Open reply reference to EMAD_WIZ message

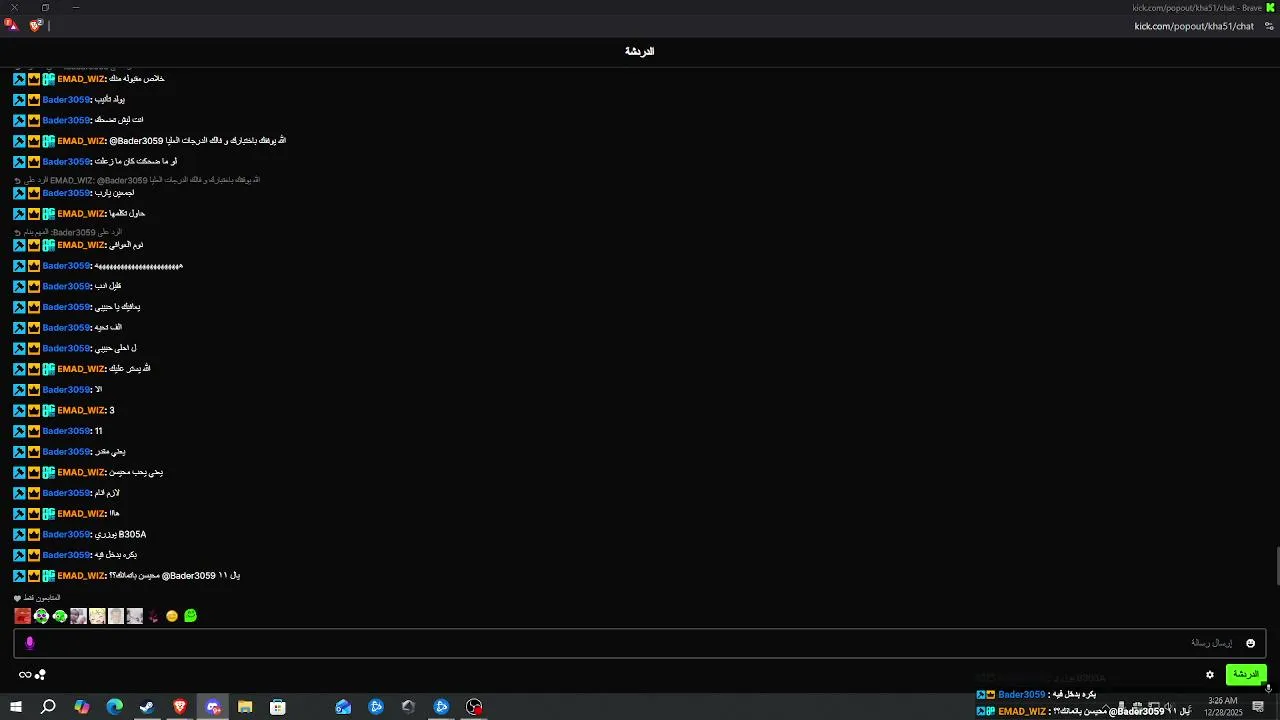pyautogui.click(x=137, y=180)
